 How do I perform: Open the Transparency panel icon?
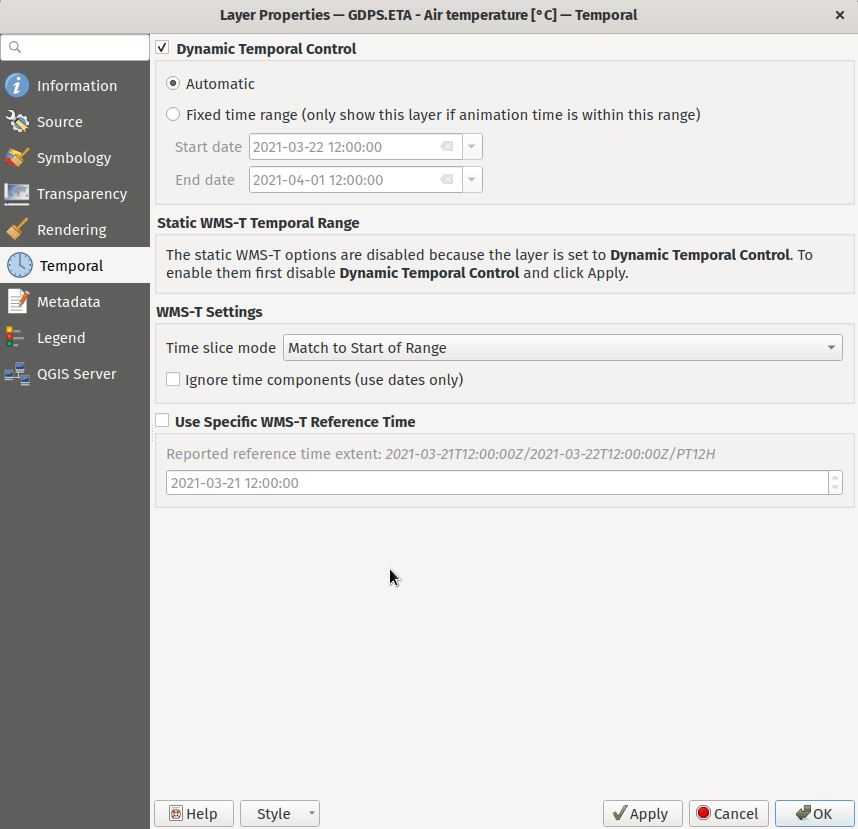(x=17, y=194)
